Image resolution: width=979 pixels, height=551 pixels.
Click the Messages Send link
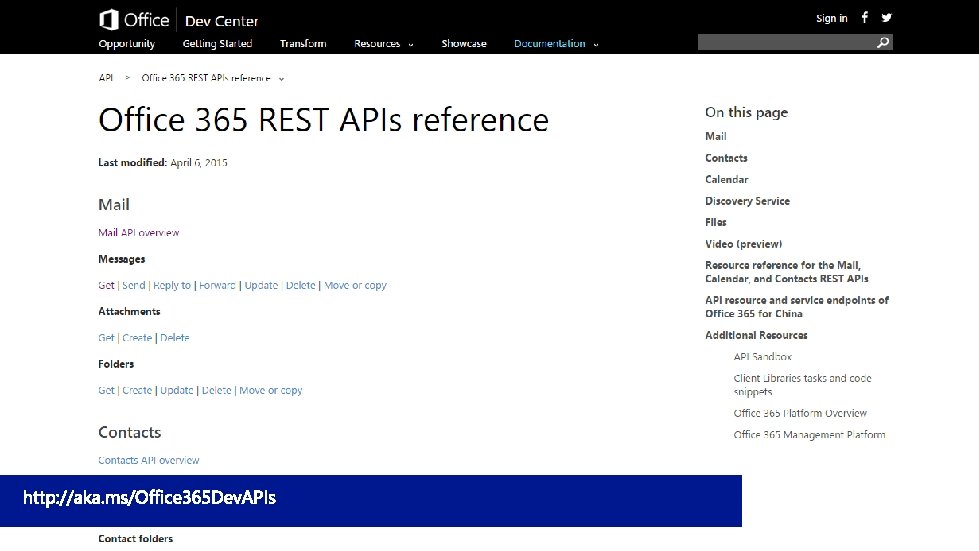134,285
